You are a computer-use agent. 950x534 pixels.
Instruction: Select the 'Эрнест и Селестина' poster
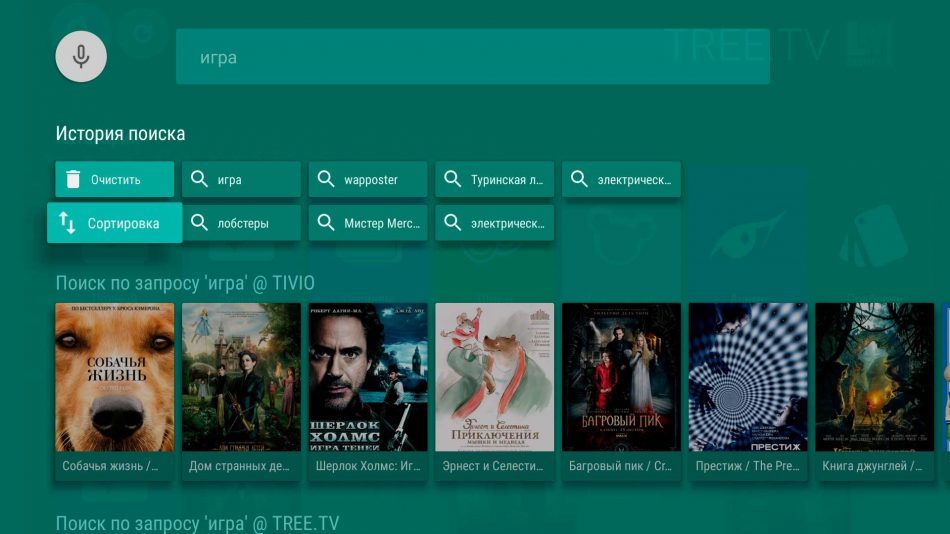point(494,377)
